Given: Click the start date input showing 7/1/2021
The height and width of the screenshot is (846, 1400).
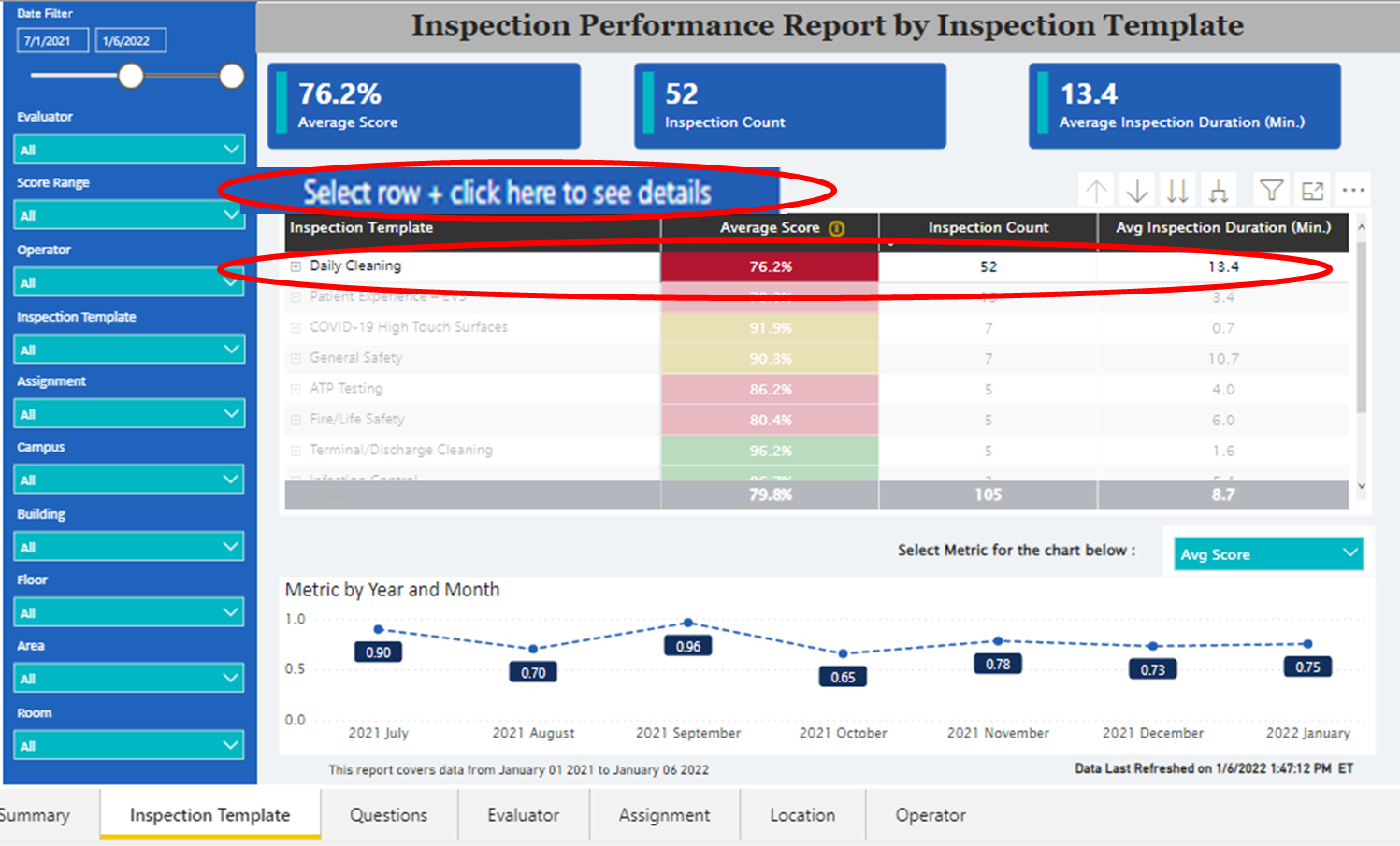Looking at the screenshot, I should (52, 39).
